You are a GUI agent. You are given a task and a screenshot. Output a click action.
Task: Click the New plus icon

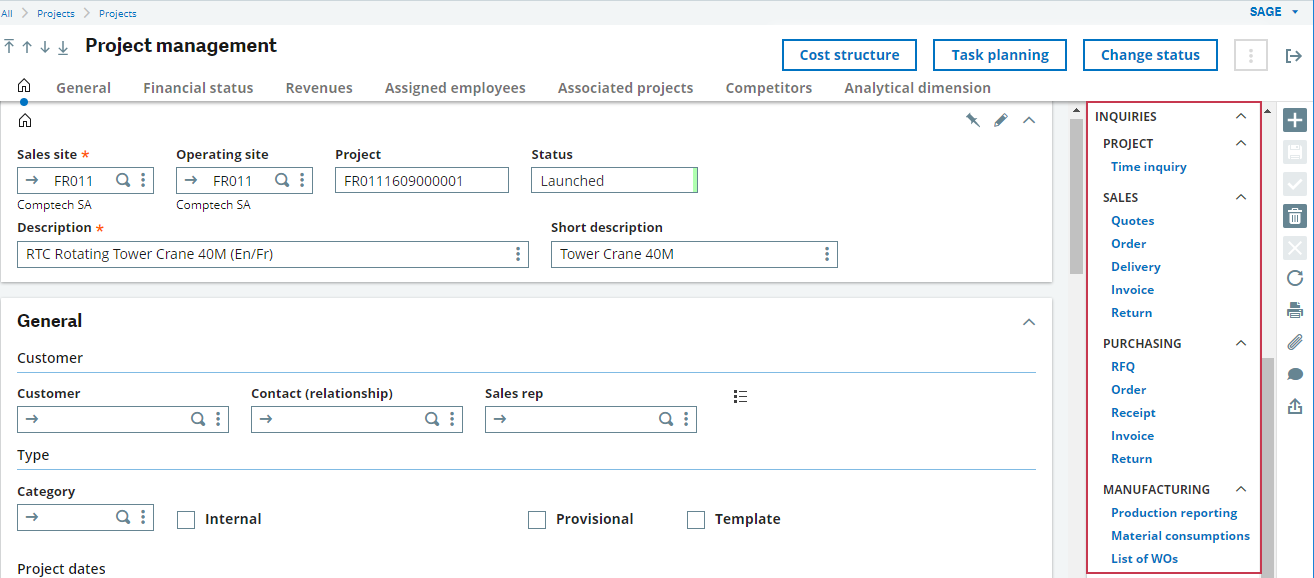coord(1295,120)
